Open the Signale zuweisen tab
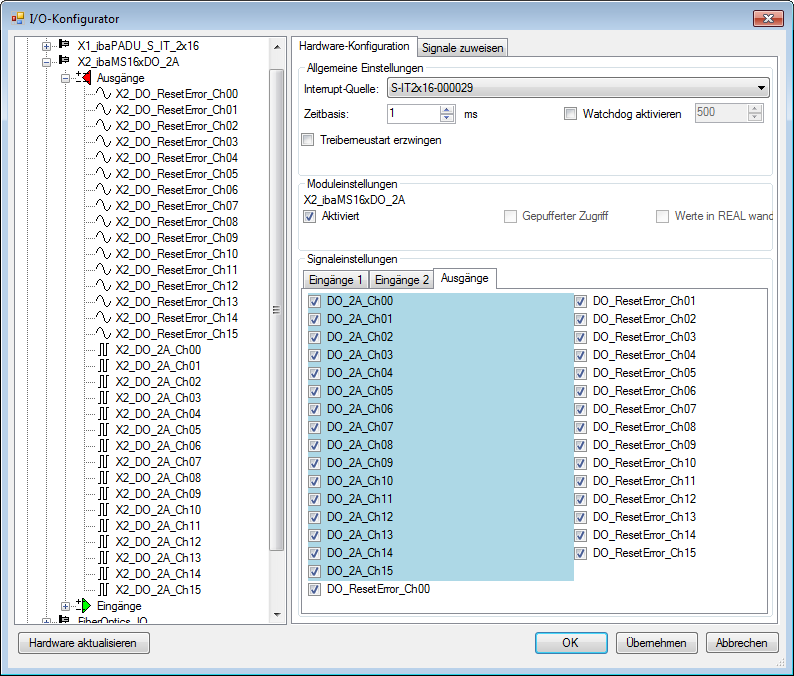794x676 pixels. pos(462,48)
